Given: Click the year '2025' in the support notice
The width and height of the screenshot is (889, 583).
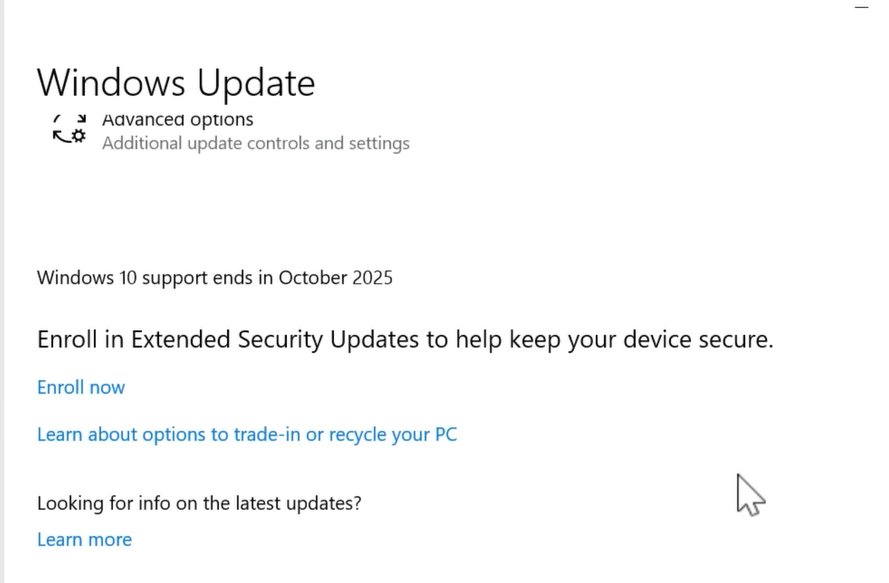Looking at the screenshot, I should pos(372,277).
